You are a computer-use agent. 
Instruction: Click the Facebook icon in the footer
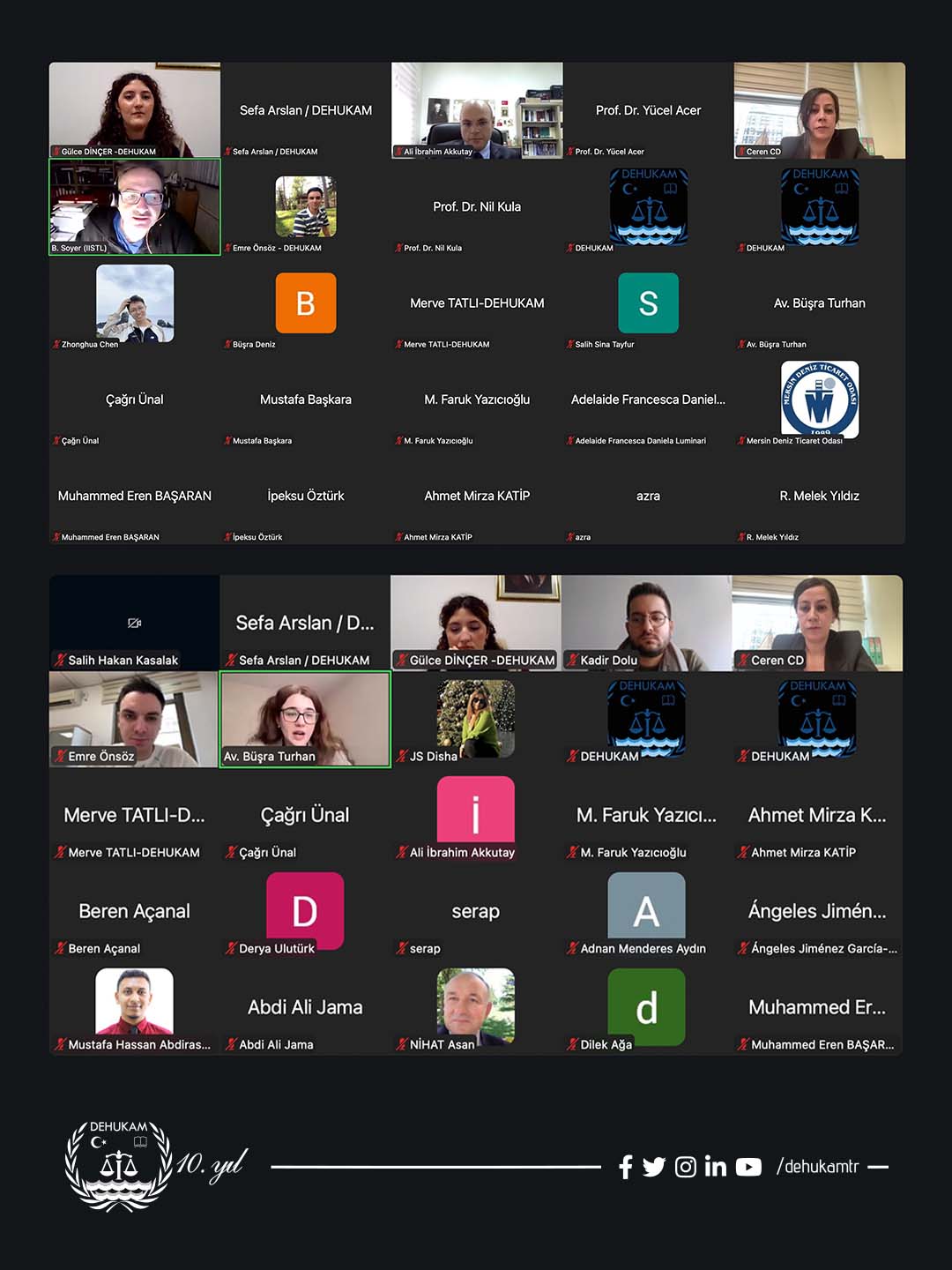click(625, 1167)
